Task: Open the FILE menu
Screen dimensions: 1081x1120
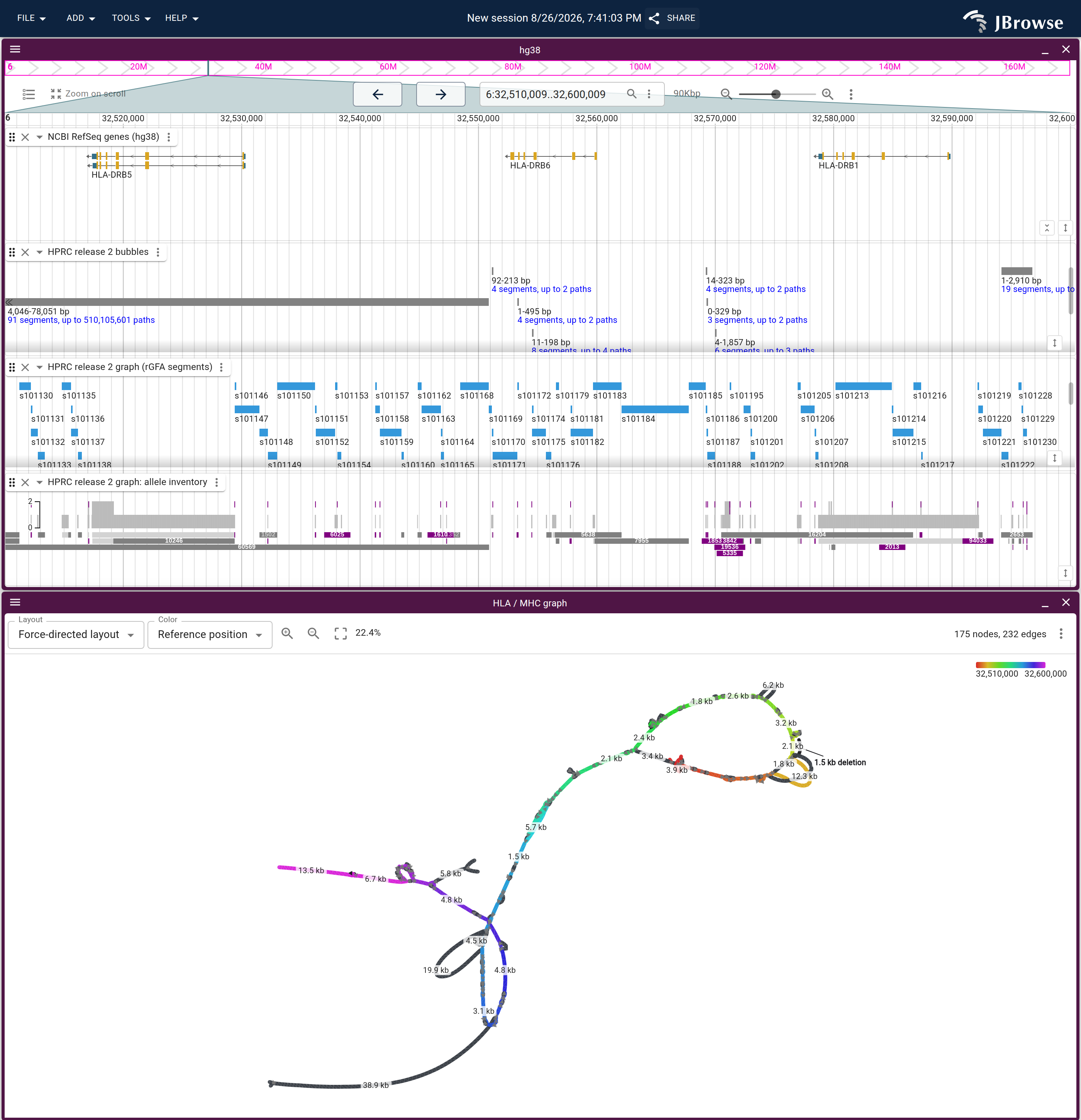Action: pos(31,18)
